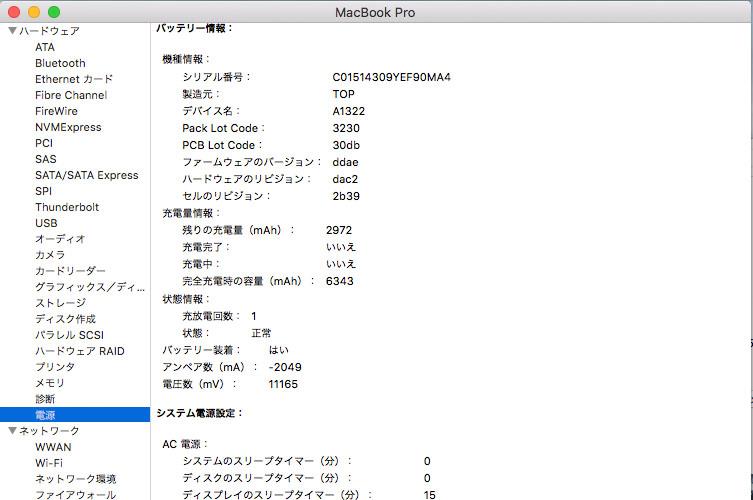Collapse the ハードウェア tree section

coord(12,31)
